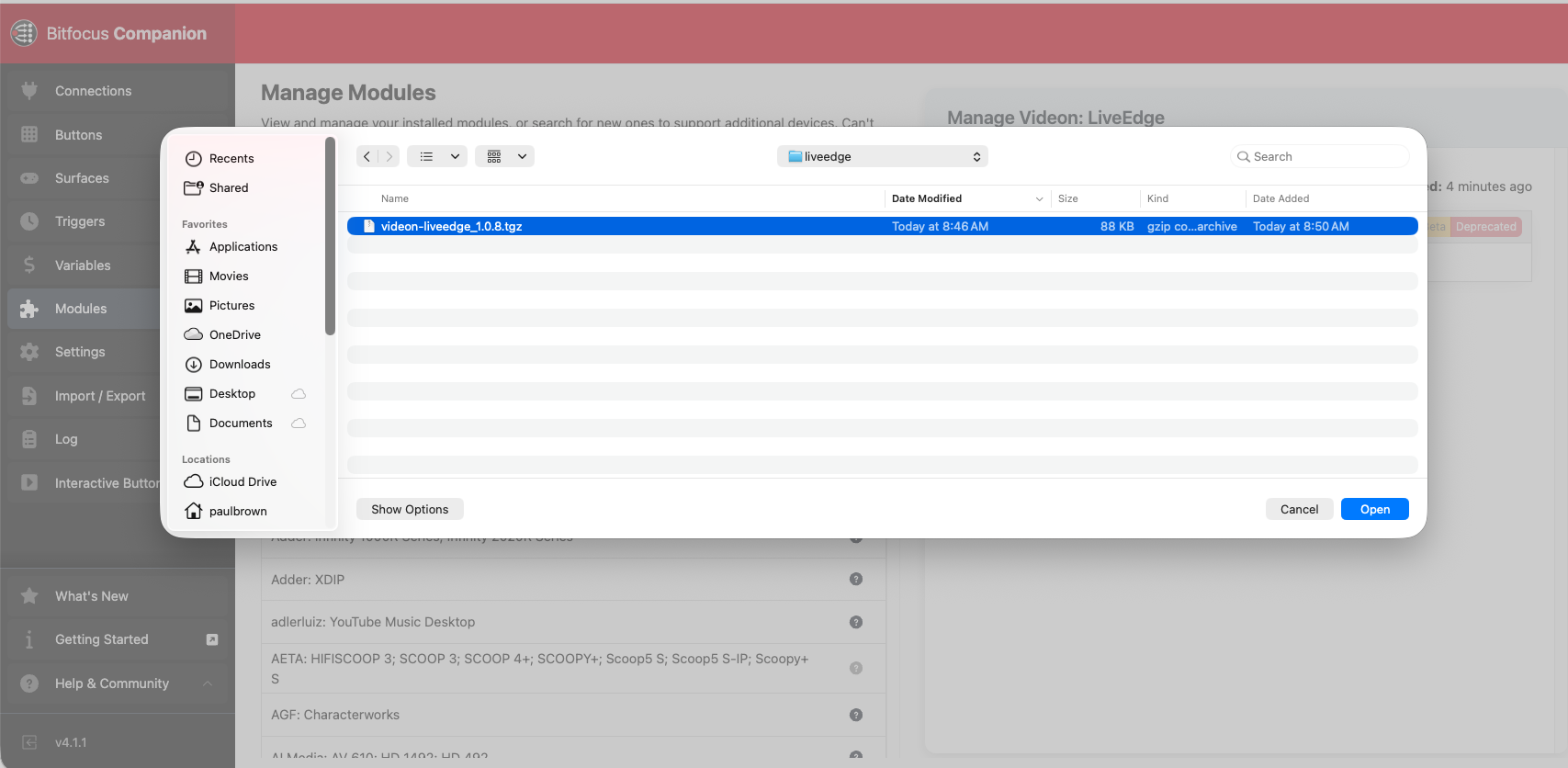1568x768 pixels.
Task: Select Shared in file dialog sidebar
Action: (229, 187)
